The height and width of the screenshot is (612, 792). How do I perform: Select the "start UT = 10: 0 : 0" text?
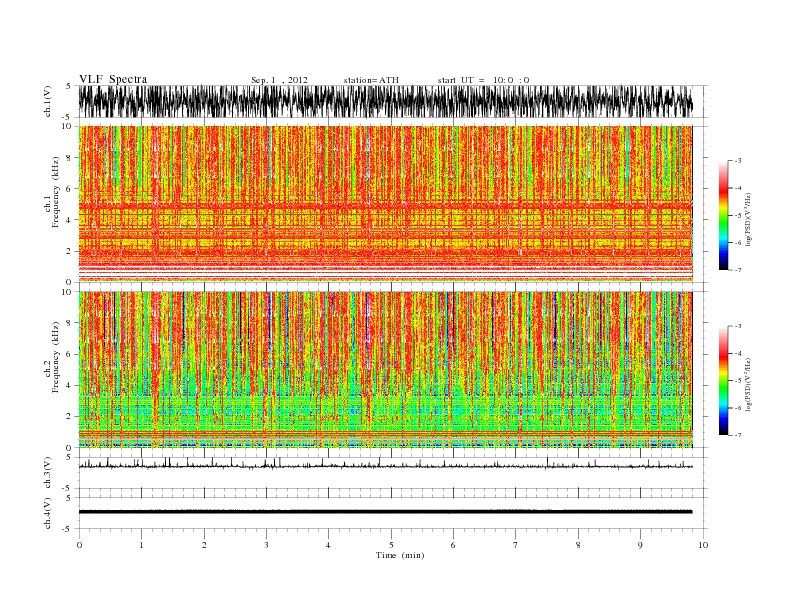tap(483, 80)
